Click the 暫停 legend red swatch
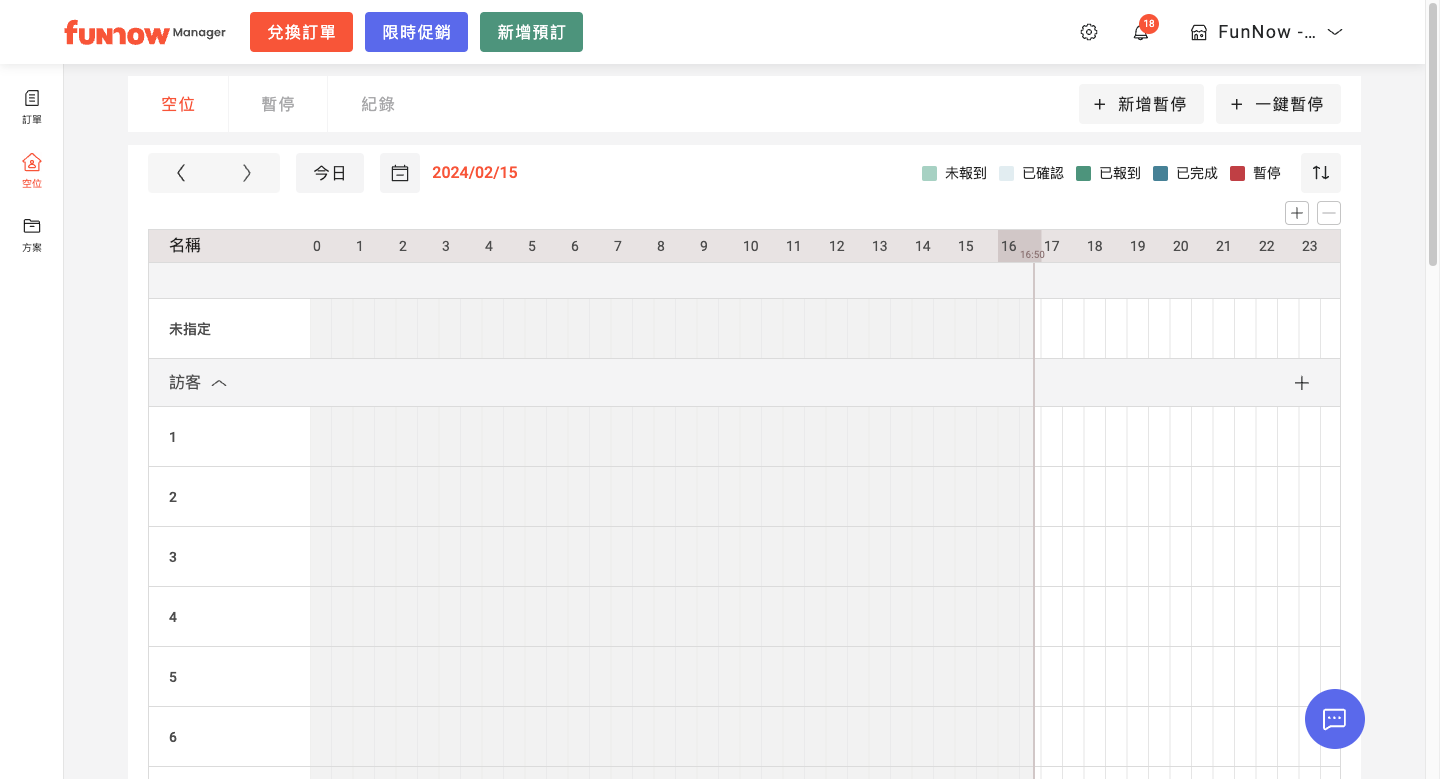Screen dimensions: 1440x779 [1238, 174]
